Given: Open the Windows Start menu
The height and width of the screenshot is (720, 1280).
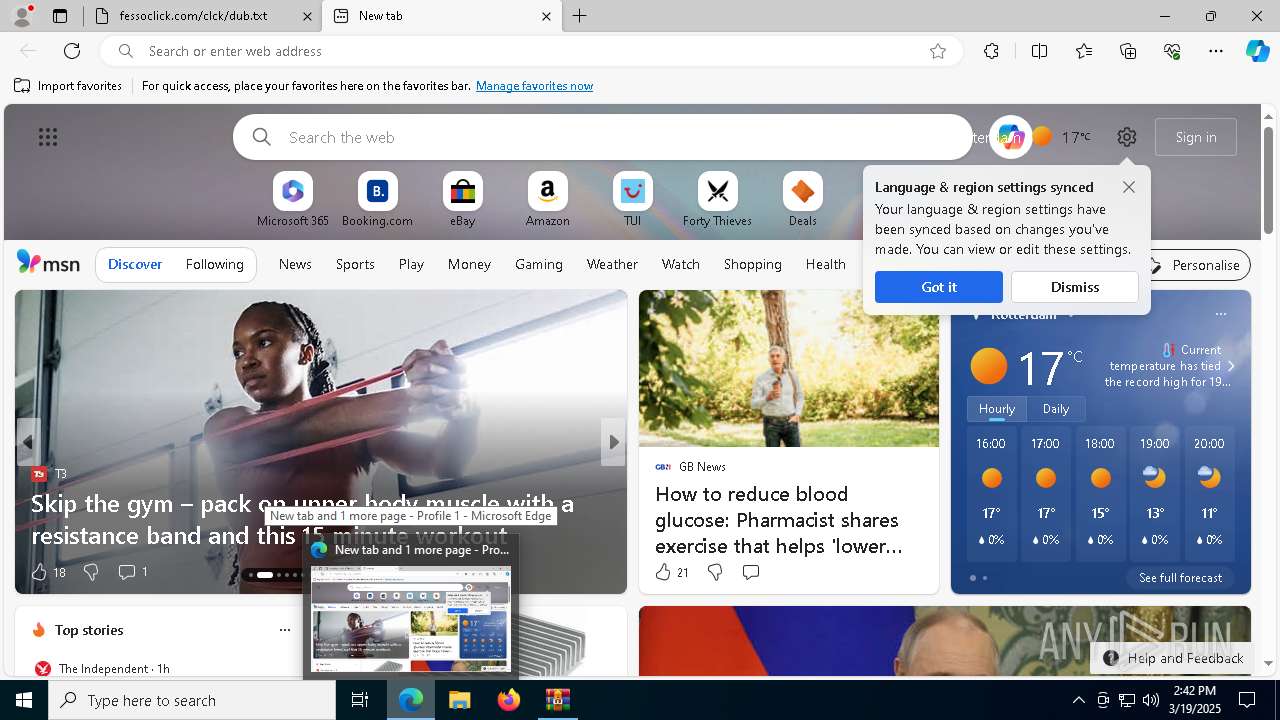Looking at the screenshot, I should [x=24, y=700].
